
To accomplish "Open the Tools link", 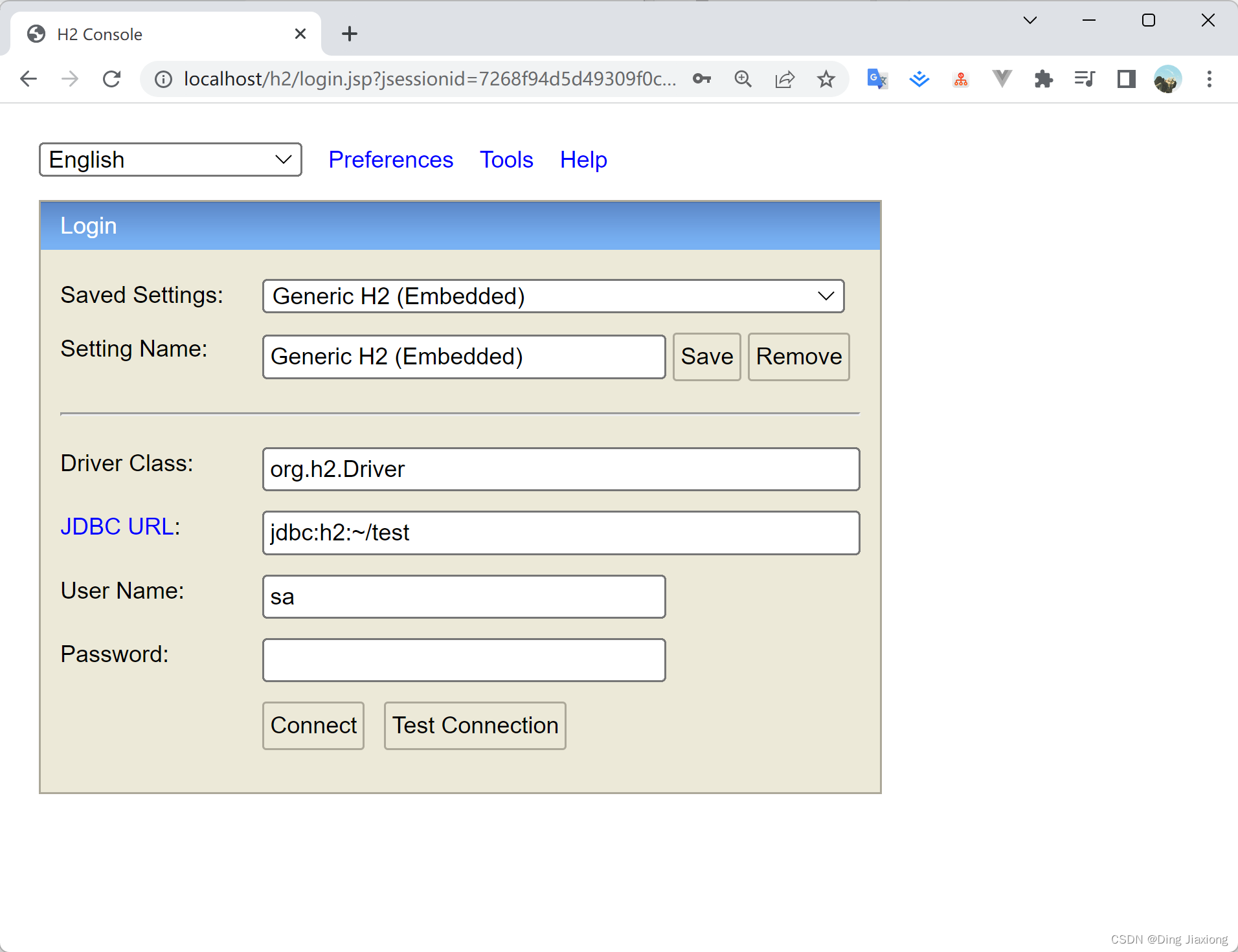I will (506, 160).
